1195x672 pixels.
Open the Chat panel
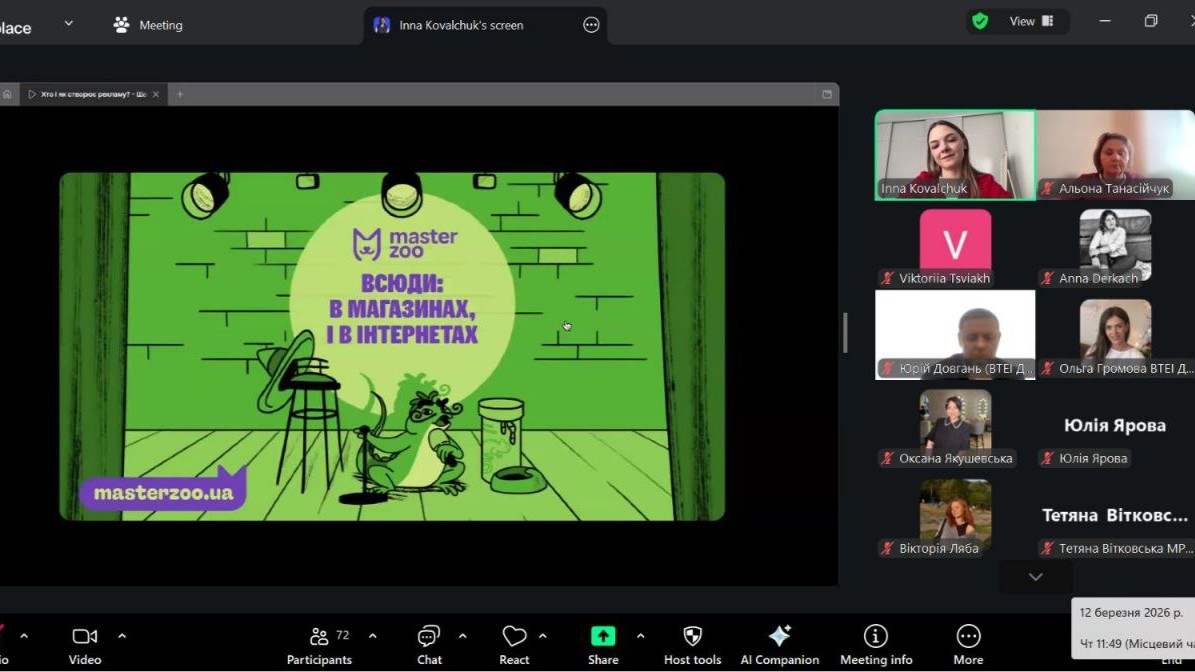tap(429, 637)
